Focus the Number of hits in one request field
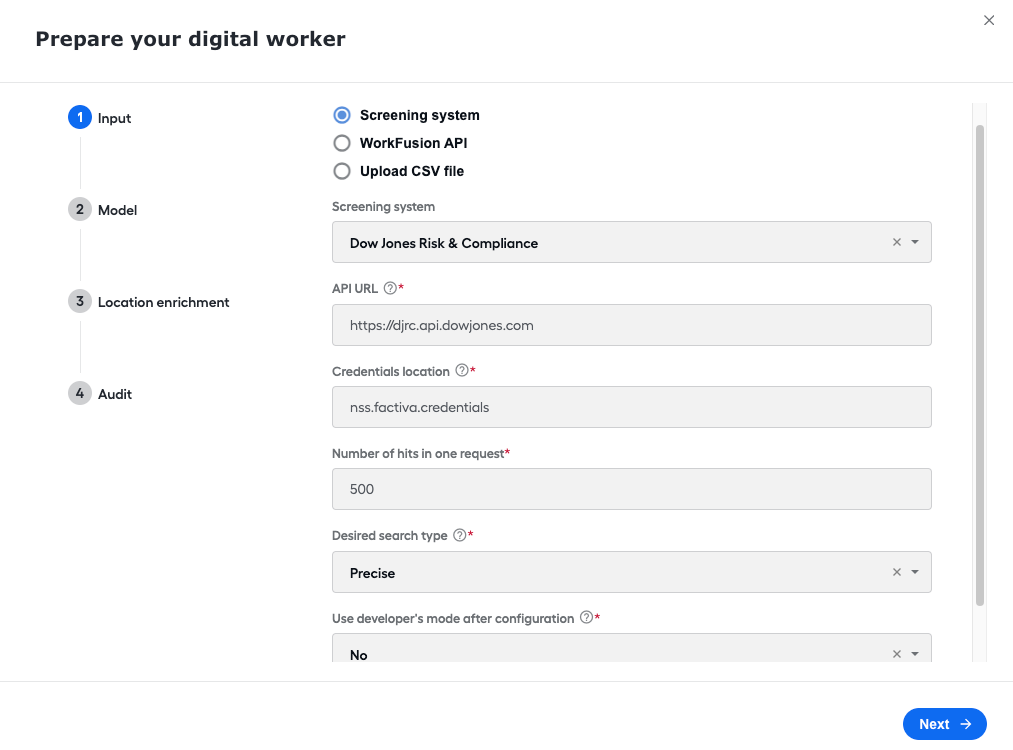This screenshot has width=1013, height=750. coord(631,489)
